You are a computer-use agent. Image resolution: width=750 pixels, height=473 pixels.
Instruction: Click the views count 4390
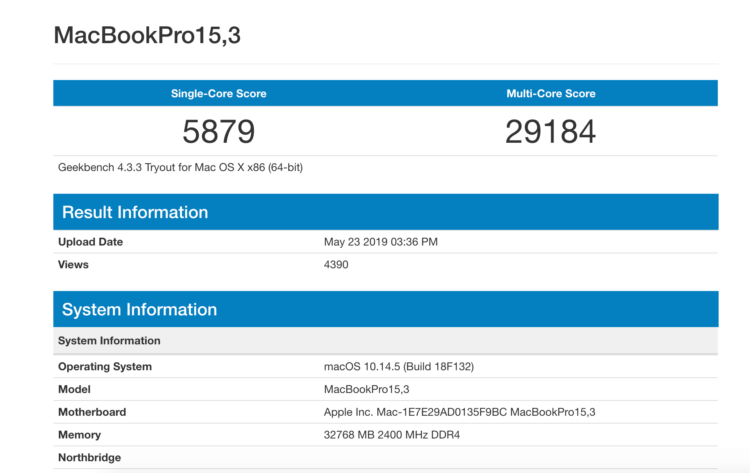336,264
